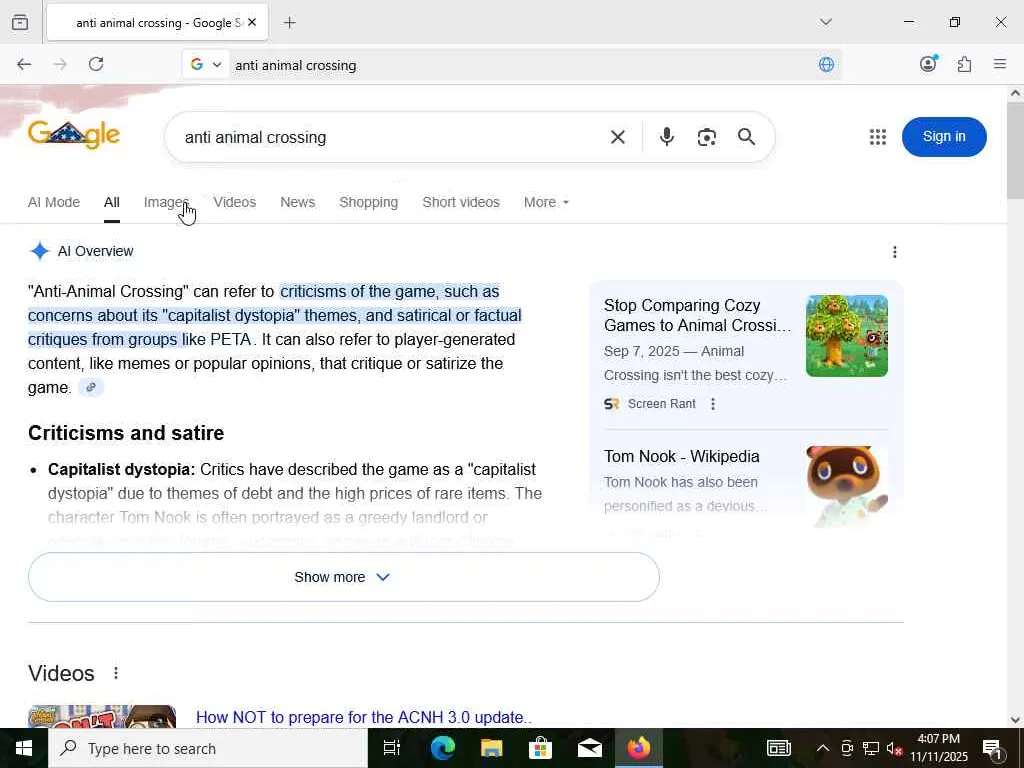Open 'How NOT to prepare for ACNH' video
Screen dimensions: 1024x768
(x=364, y=717)
